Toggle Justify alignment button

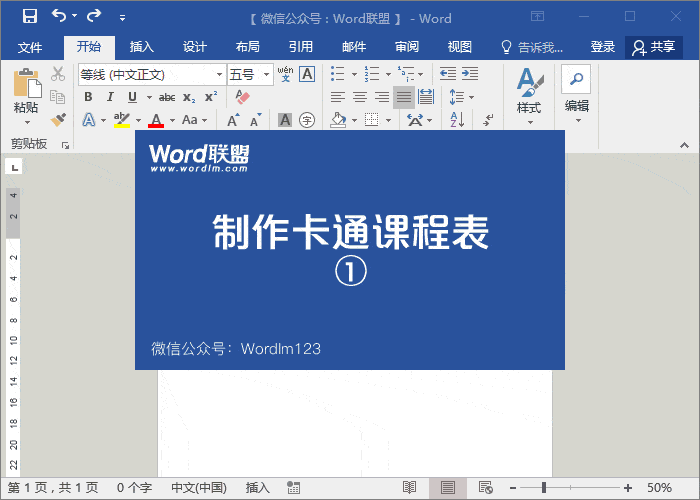tap(404, 97)
